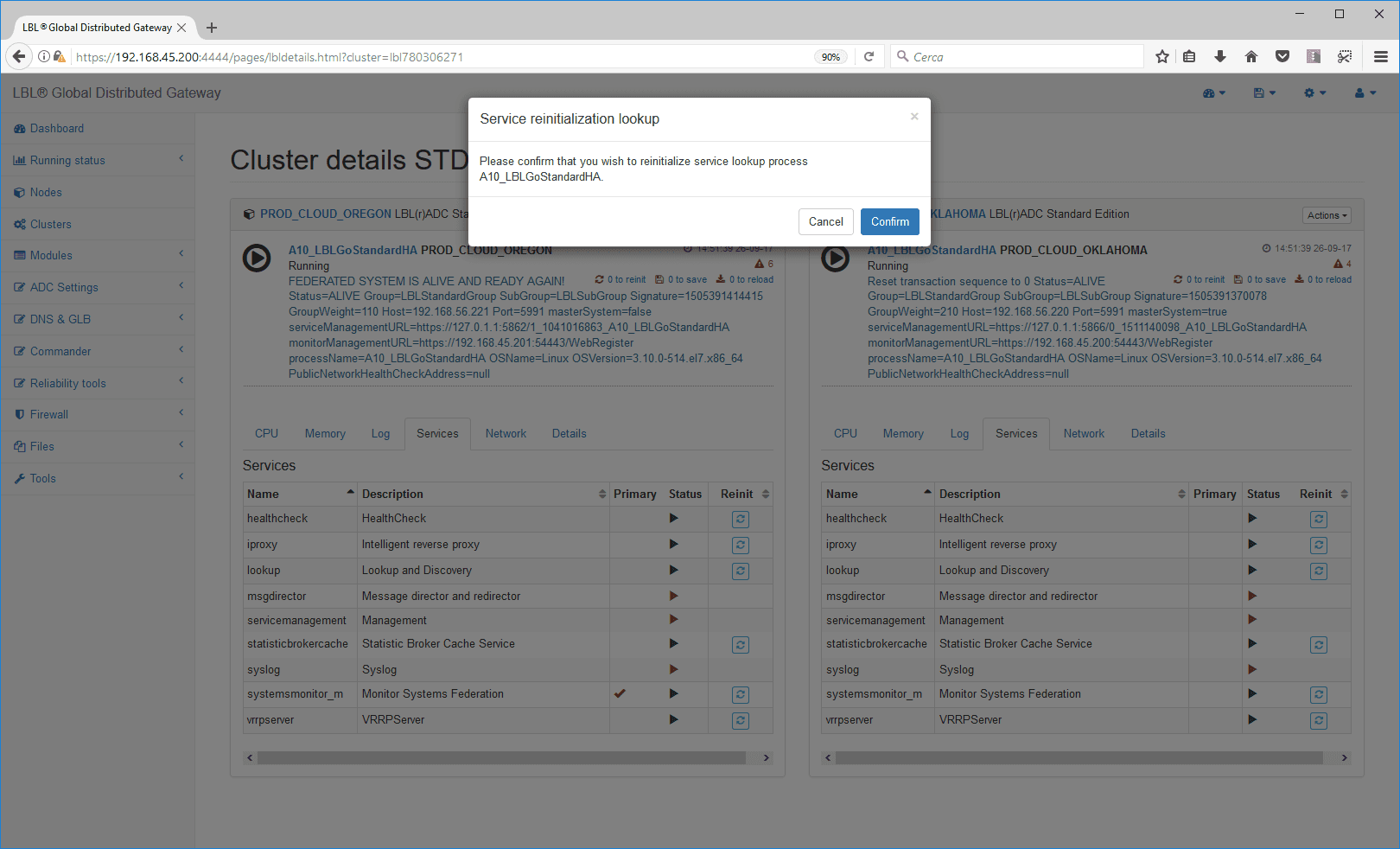
Task: Reinit systemsmonitor_m in Oklahoma table
Action: [1318, 695]
